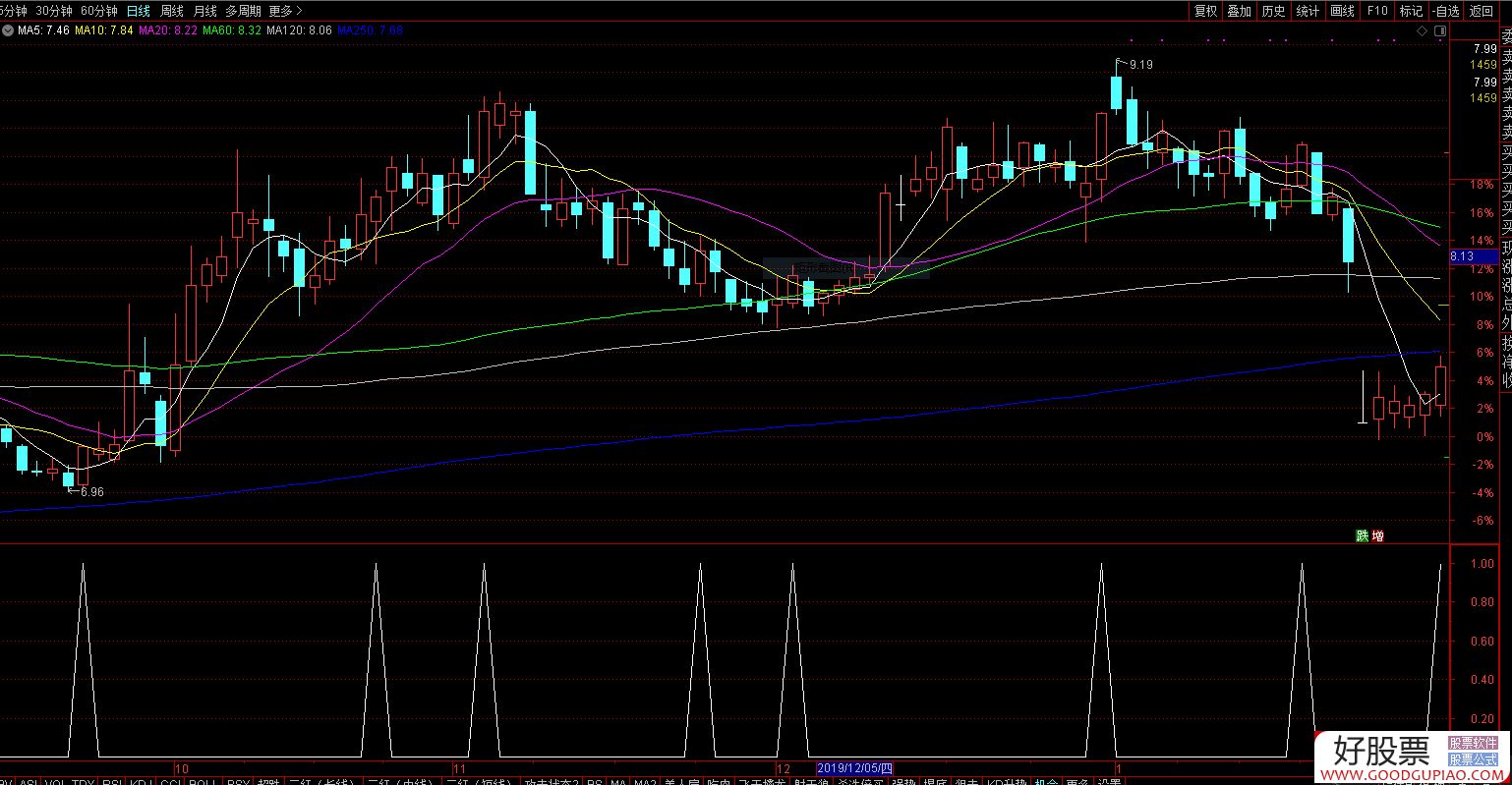Switch to 60分钟 period
1512x785 pixels.
pos(99,11)
